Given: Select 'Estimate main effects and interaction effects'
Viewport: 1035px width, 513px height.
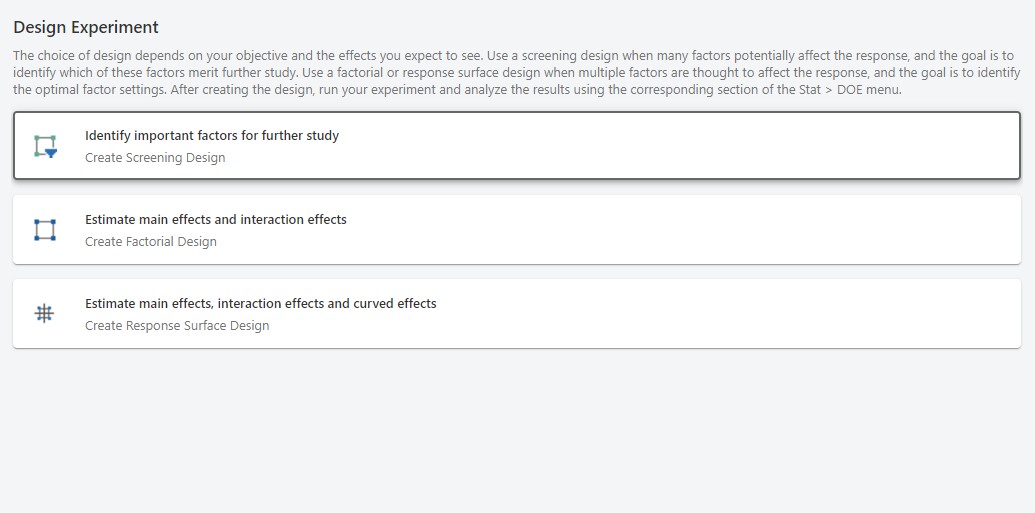Looking at the screenshot, I should (x=216, y=219).
